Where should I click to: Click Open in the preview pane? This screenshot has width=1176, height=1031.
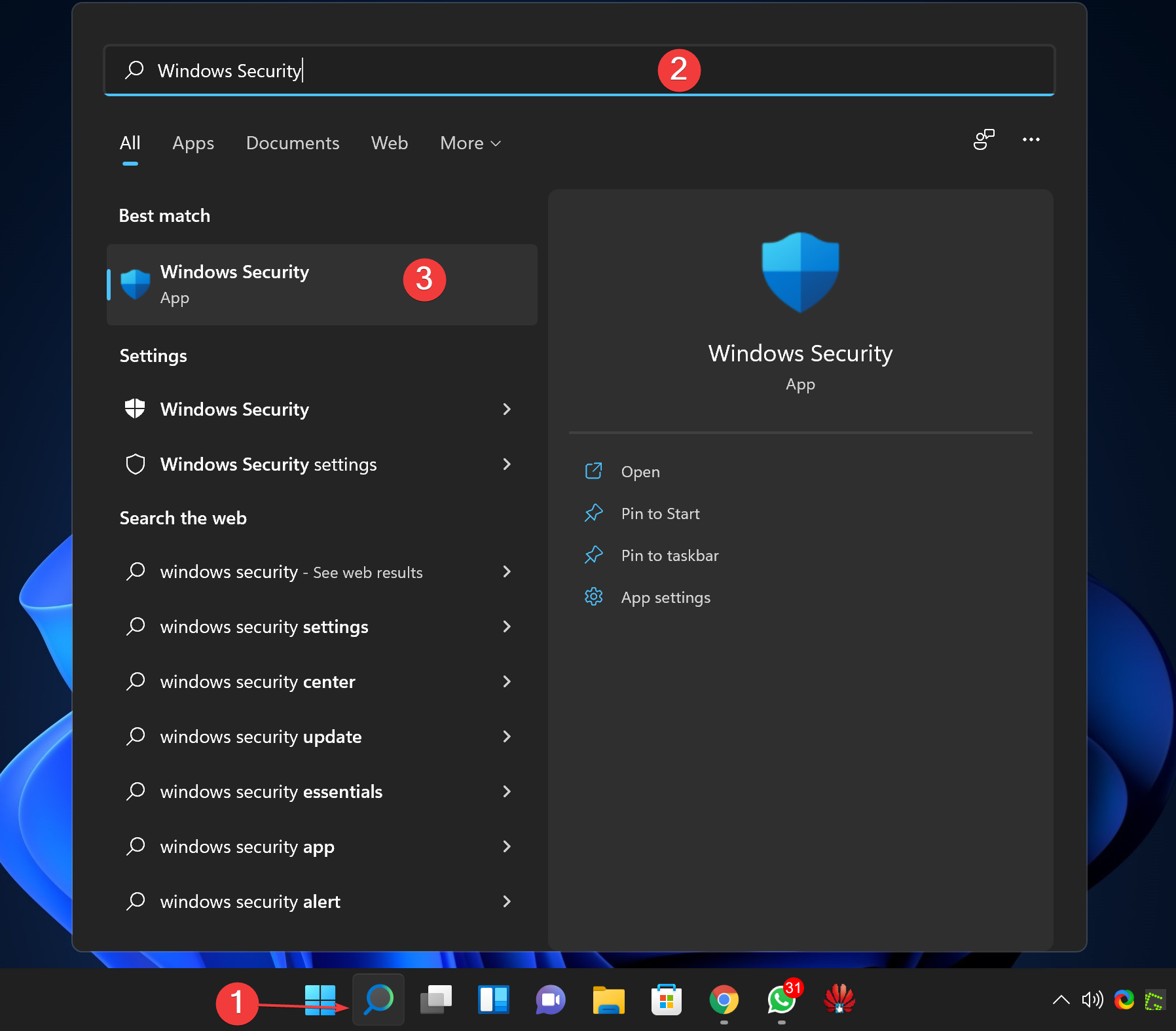point(640,471)
